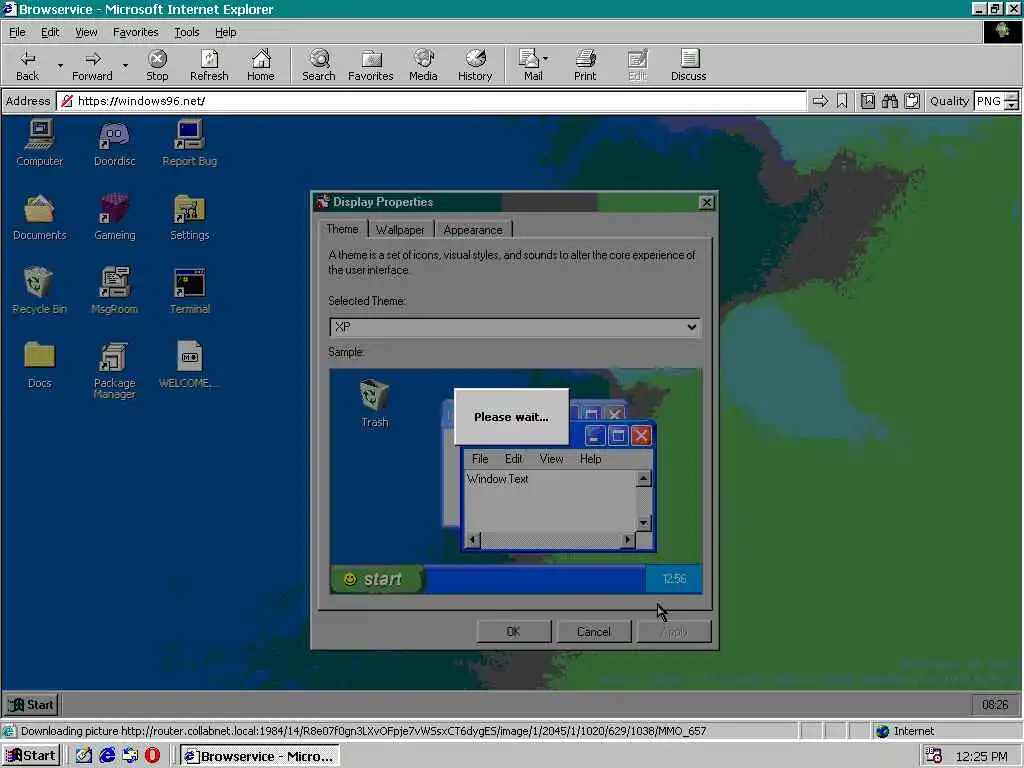Open the Report Bug desktop icon

click(189, 142)
